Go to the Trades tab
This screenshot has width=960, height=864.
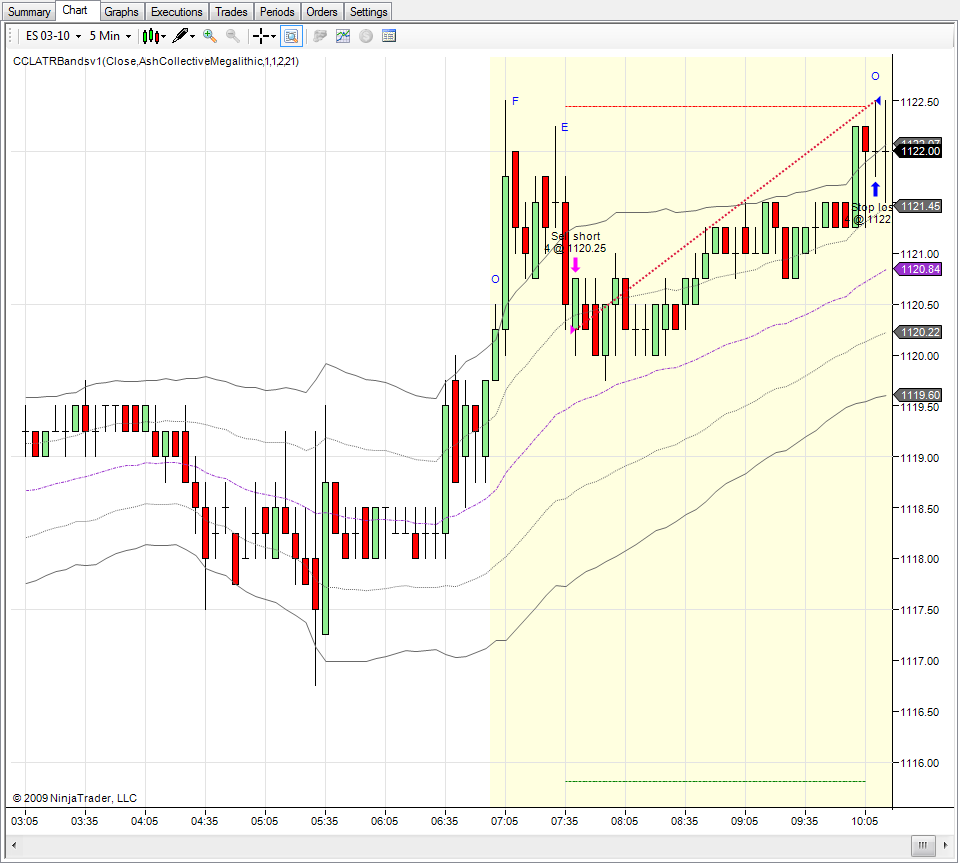[x=231, y=12]
